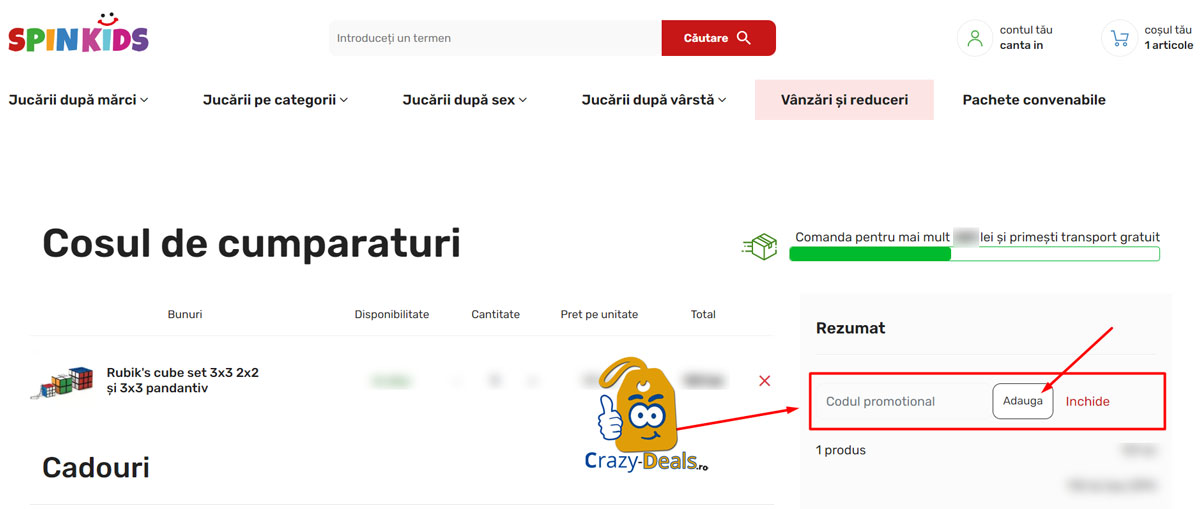Open the account user icon
Image resolution: width=1200 pixels, height=509 pixels.
[974, 38]
